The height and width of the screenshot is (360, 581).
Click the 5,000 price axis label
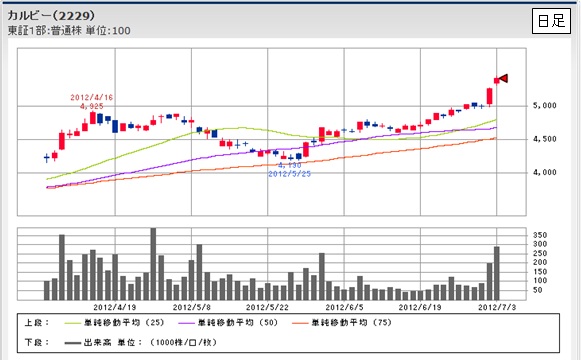[x=545, y=106]
